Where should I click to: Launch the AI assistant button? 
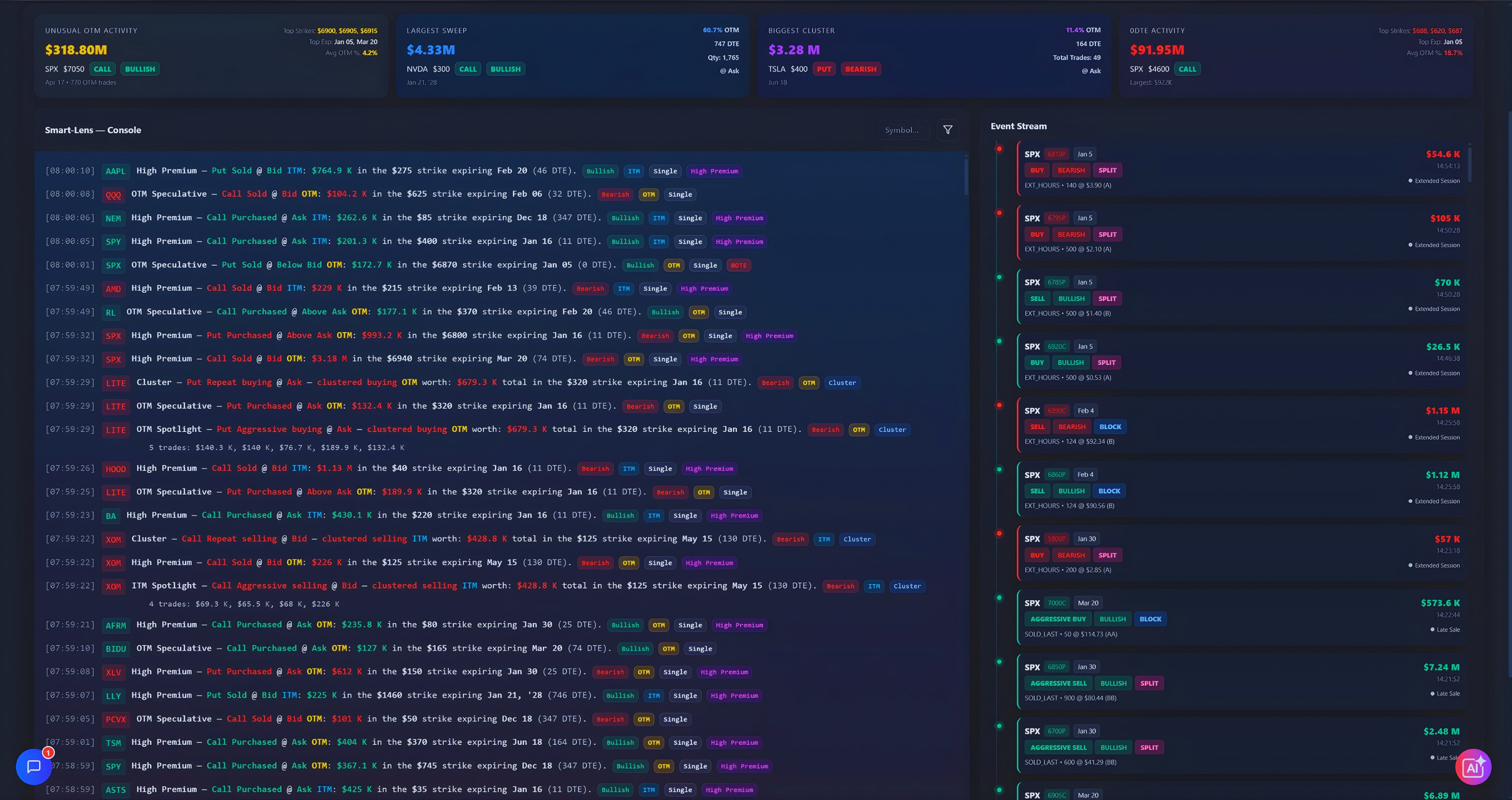pyautogui.click(x=1473, y=767)
